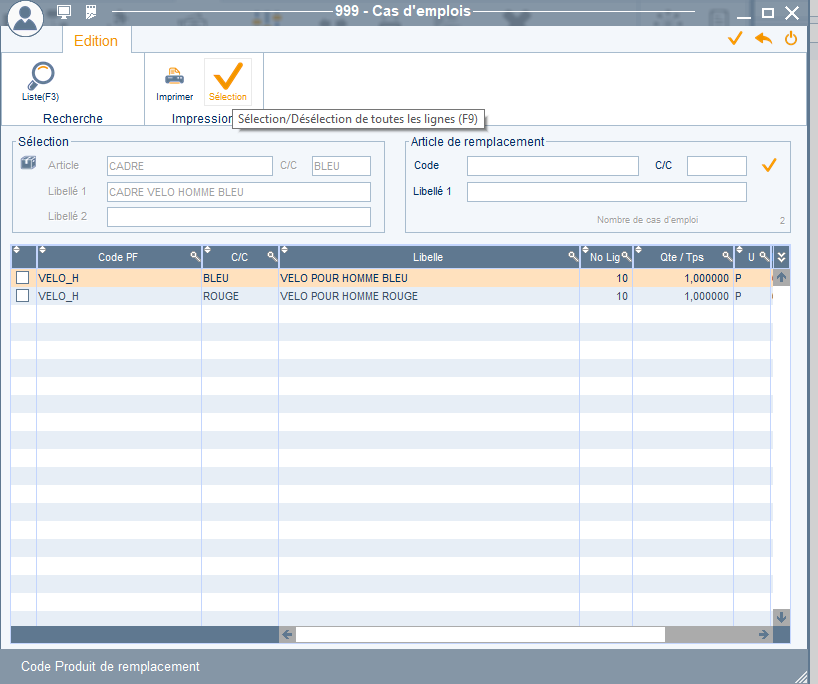
Task: Click the orange power quit icon
Action: (x=791, y=39)
